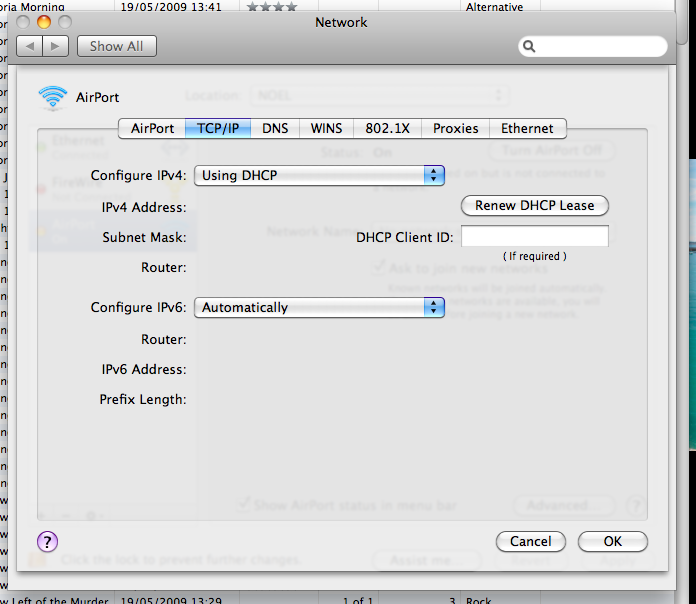
Task: Open the WINS tab
Action: click(x=326, y=129)
